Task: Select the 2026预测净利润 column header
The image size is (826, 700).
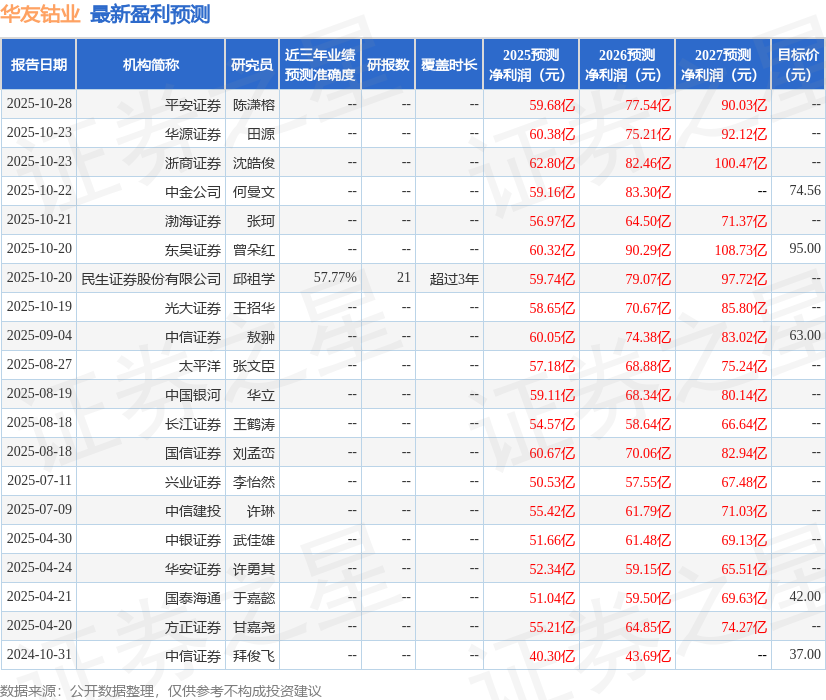Action: 628,63
